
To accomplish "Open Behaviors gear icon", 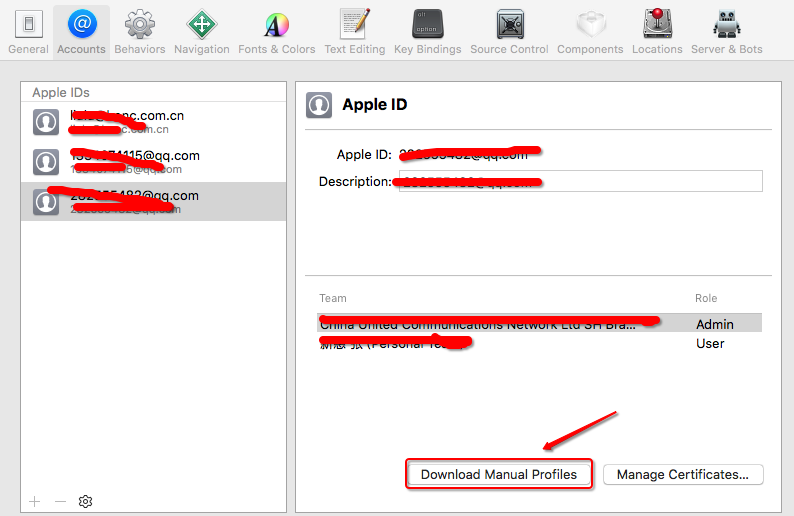I will click(139, 24).
